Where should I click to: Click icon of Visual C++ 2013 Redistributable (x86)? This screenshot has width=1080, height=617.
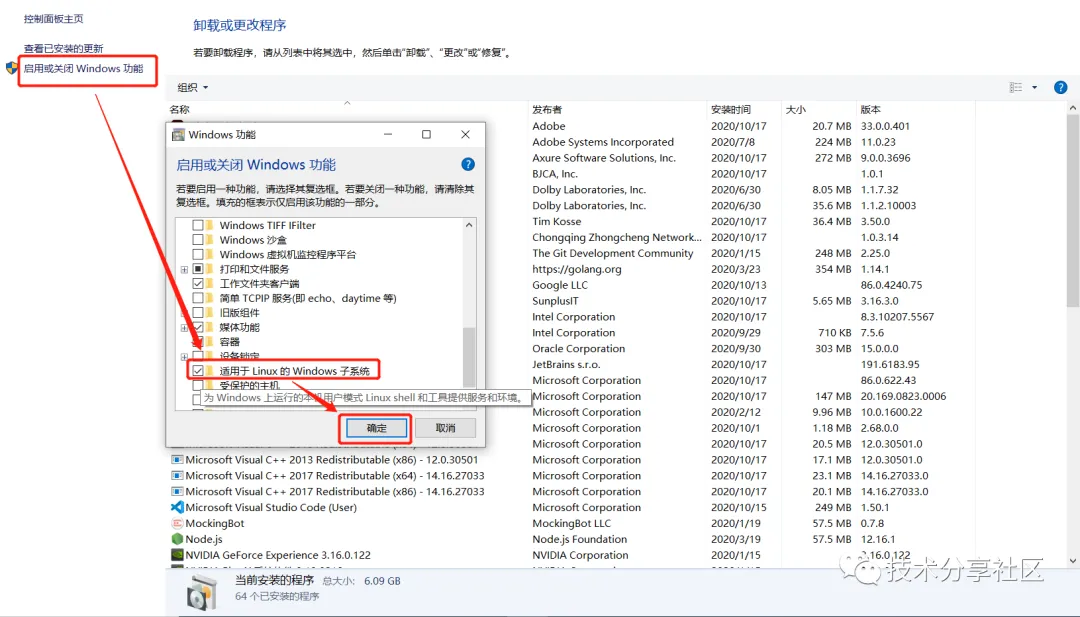click(177, 460)
